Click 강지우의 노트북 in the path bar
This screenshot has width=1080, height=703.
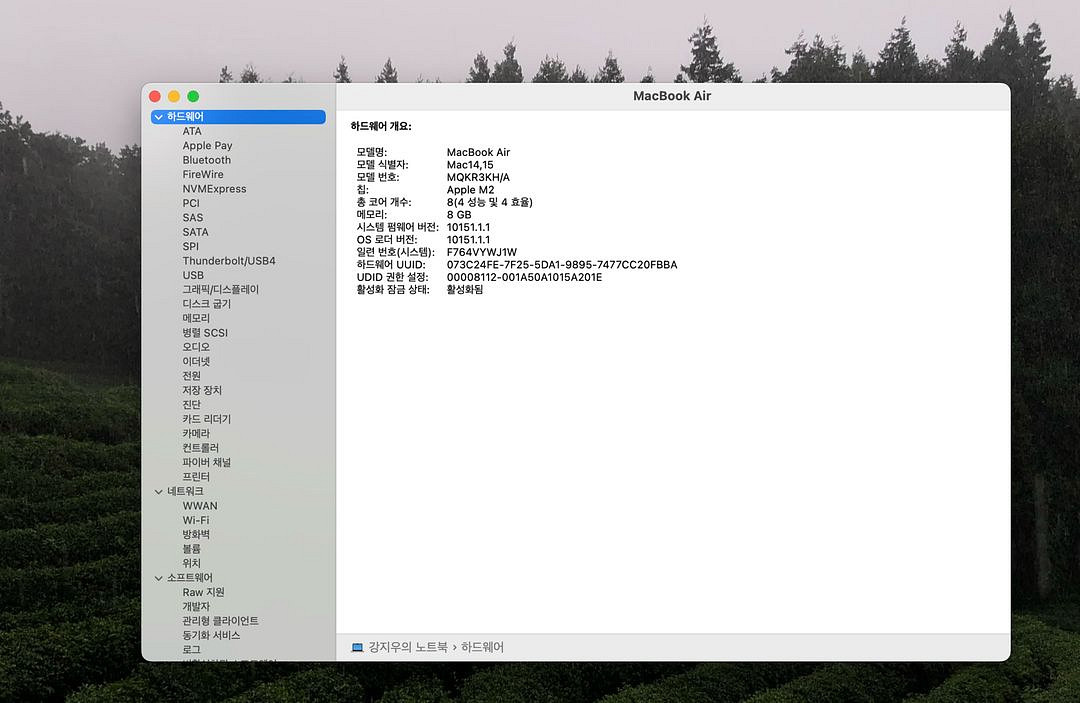[408, 647]
